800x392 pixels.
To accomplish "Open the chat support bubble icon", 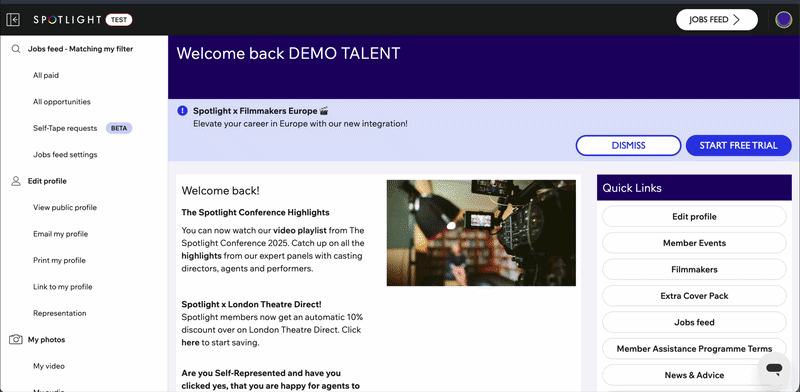I will [x=774, y=369].
